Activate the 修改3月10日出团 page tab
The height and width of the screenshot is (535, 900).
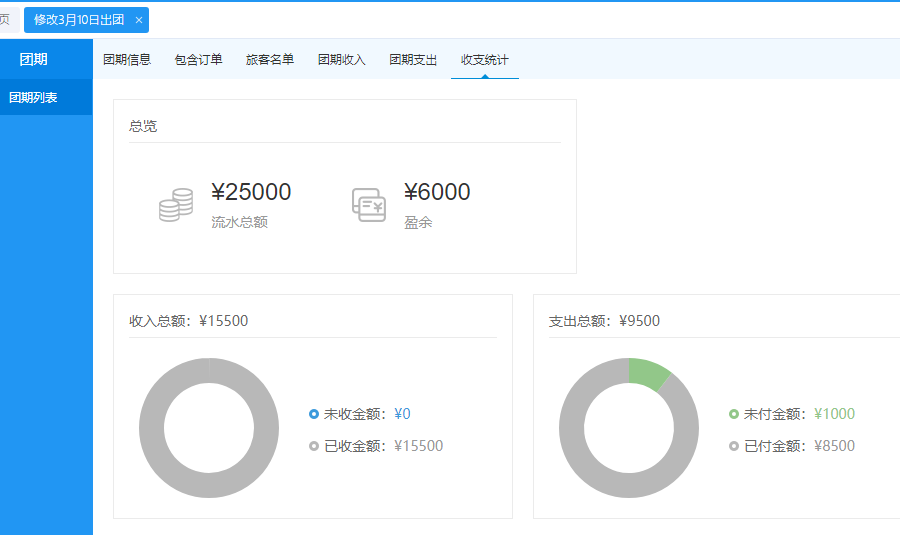[80, 20]
